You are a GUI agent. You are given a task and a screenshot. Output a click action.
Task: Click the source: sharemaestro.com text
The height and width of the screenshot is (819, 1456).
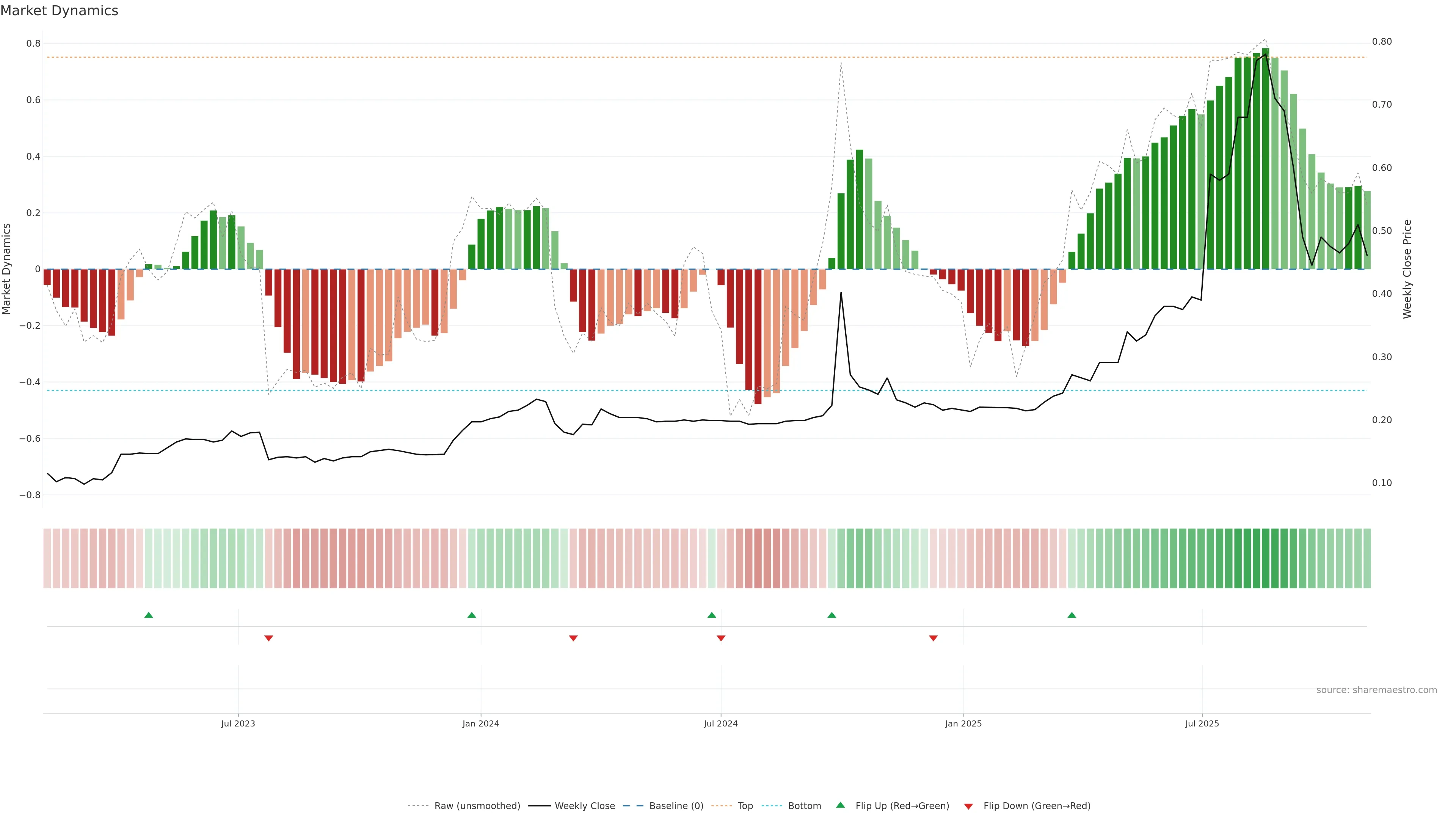pos(1376,690)
